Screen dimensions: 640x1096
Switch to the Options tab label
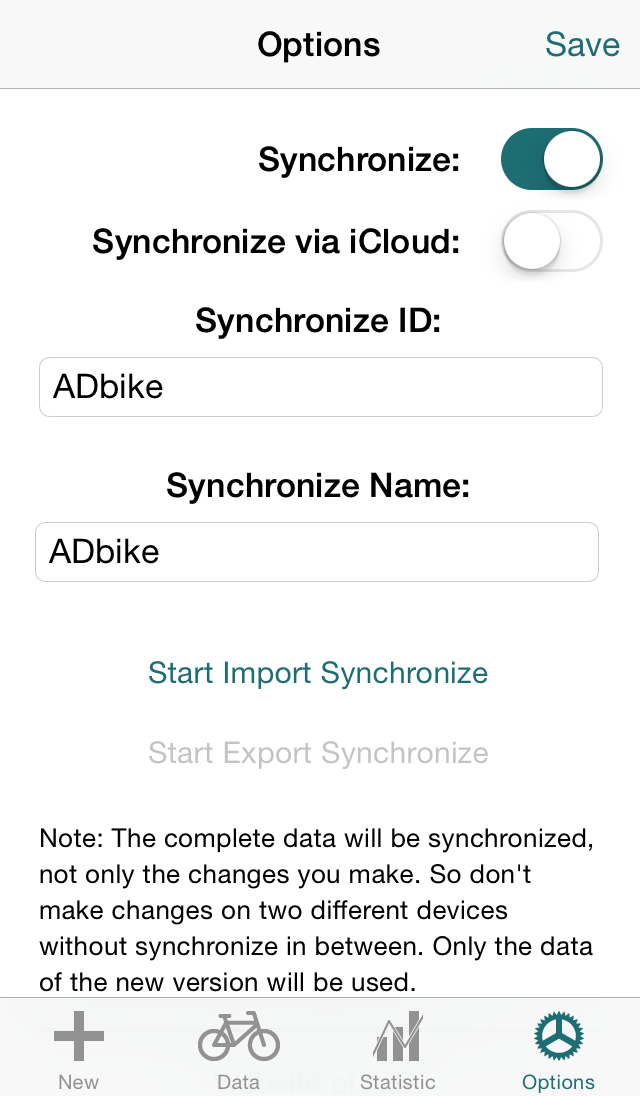(558, 1082)
